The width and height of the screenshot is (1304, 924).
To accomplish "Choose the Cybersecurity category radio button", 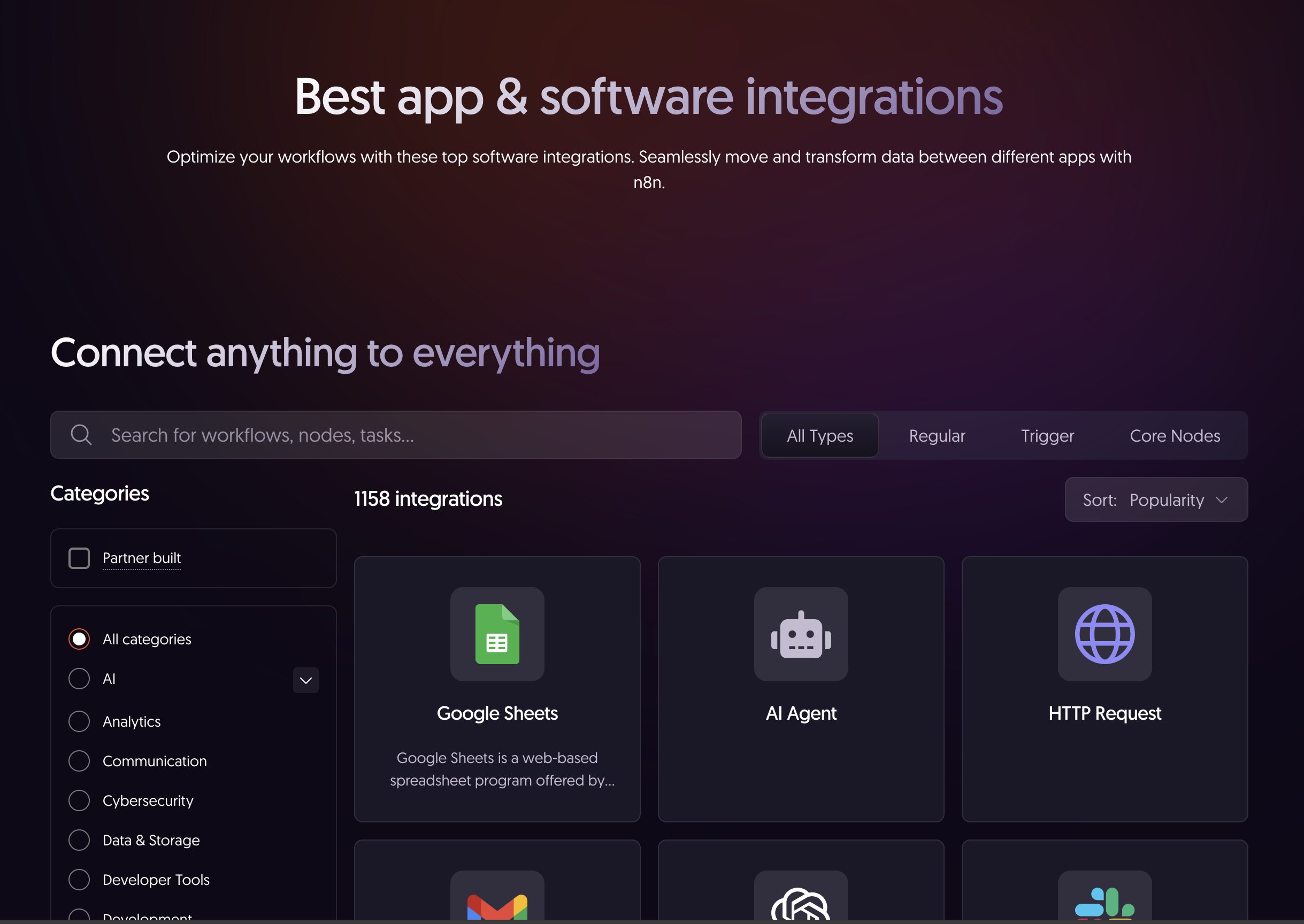I will (79, 800).
